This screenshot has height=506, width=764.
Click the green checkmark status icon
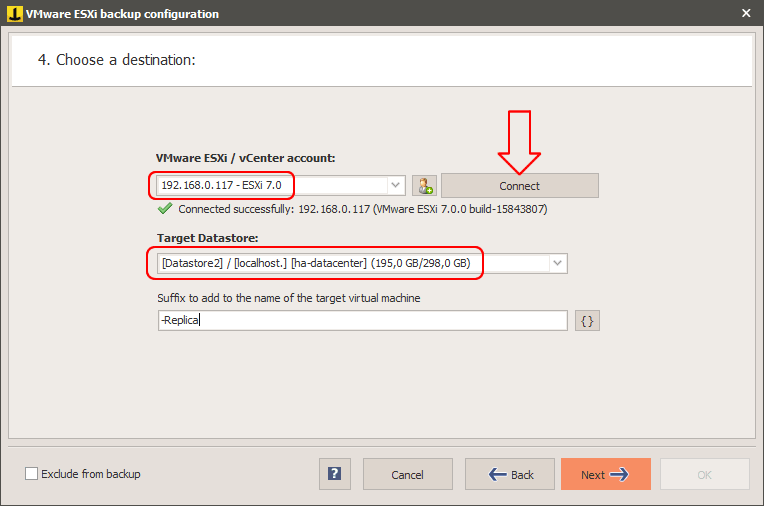[x=165, y=209]
